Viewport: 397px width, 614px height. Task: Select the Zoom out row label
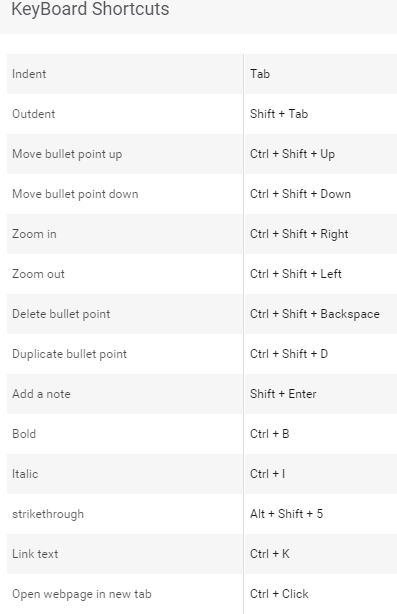coord(38,274)
